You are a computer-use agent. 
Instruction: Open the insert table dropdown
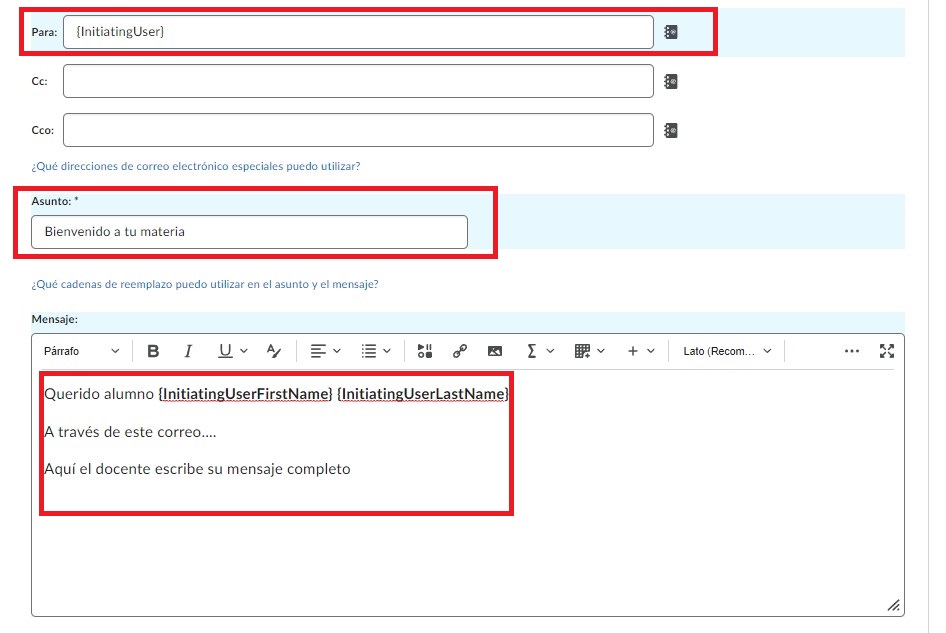589,351
